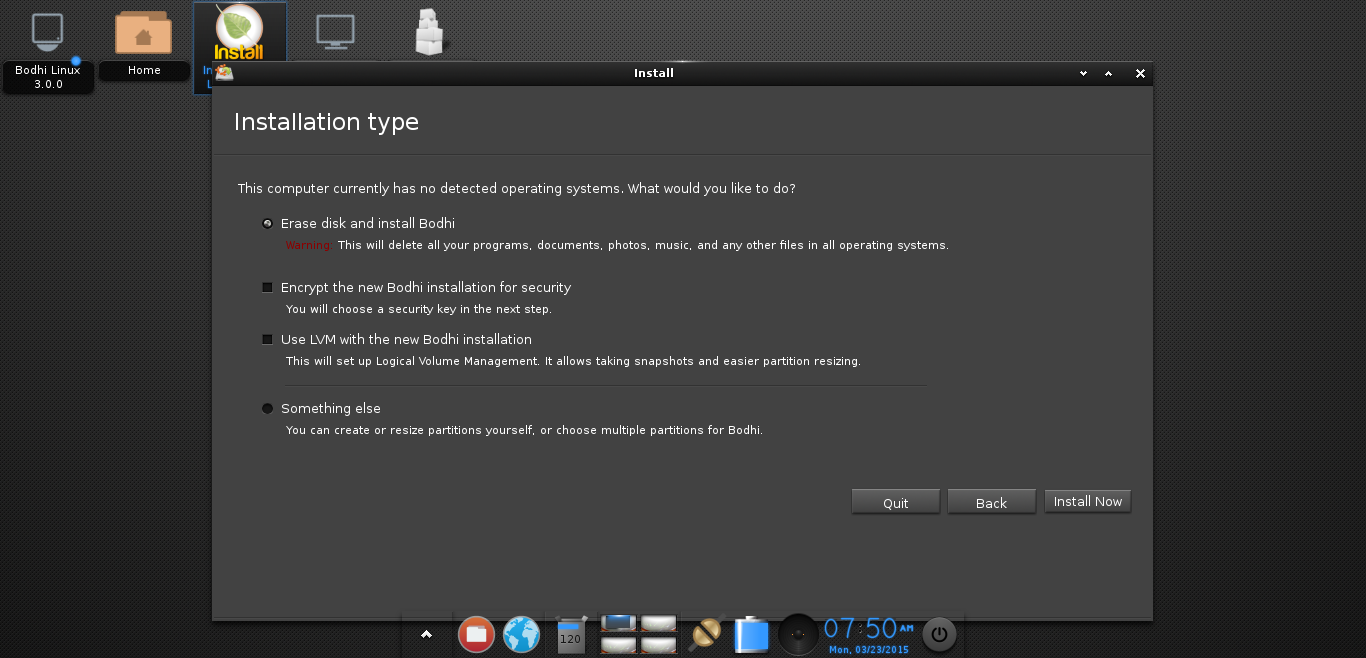1366x658 pixels.
Task: Click 'This will set up Logical Volume Management' text
Action: tap(572, 361)
